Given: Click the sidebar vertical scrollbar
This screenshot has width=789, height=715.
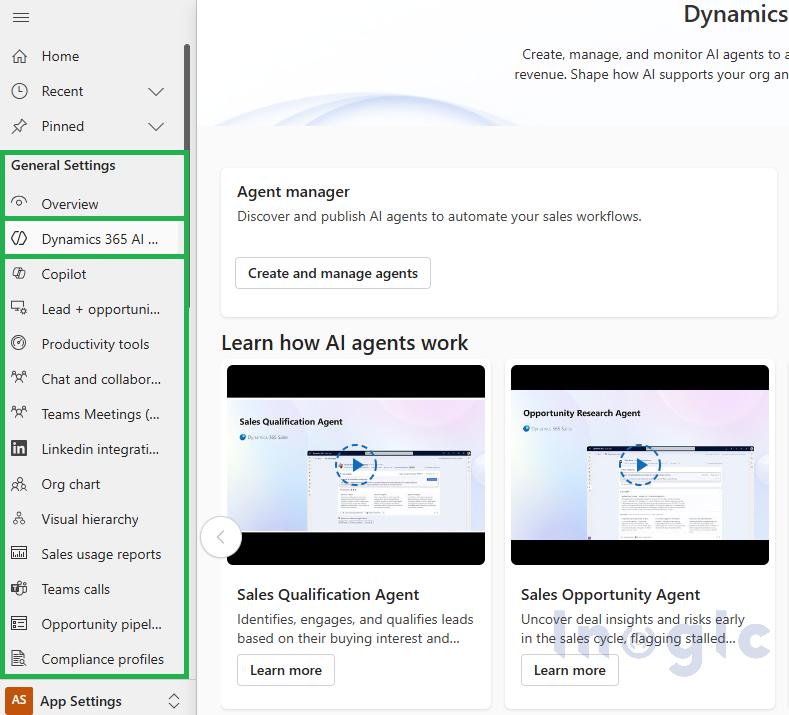Looking at the screenshot, I should click(x=187, y=175).
